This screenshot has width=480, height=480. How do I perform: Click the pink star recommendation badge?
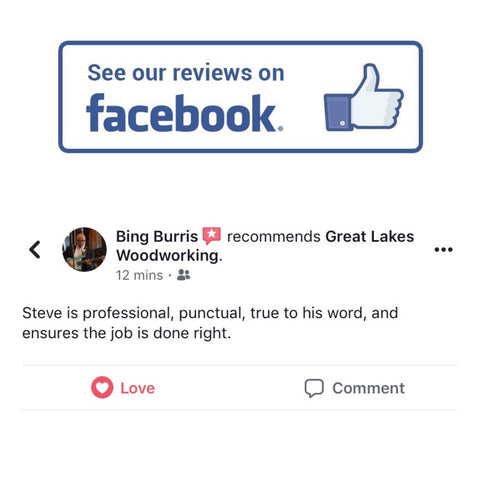point(212,235)
